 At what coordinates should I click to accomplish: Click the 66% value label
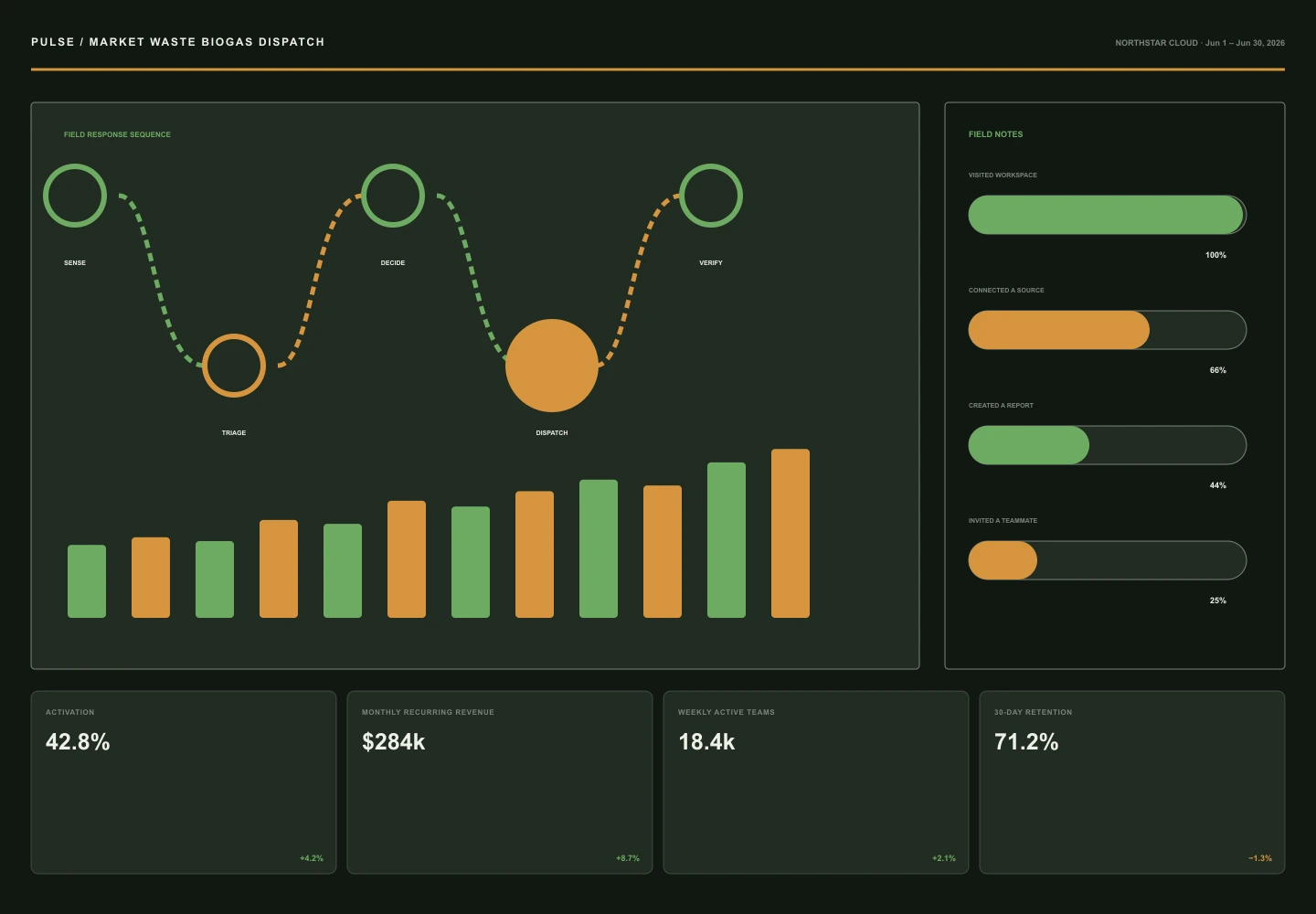[x=1218, y=370]
